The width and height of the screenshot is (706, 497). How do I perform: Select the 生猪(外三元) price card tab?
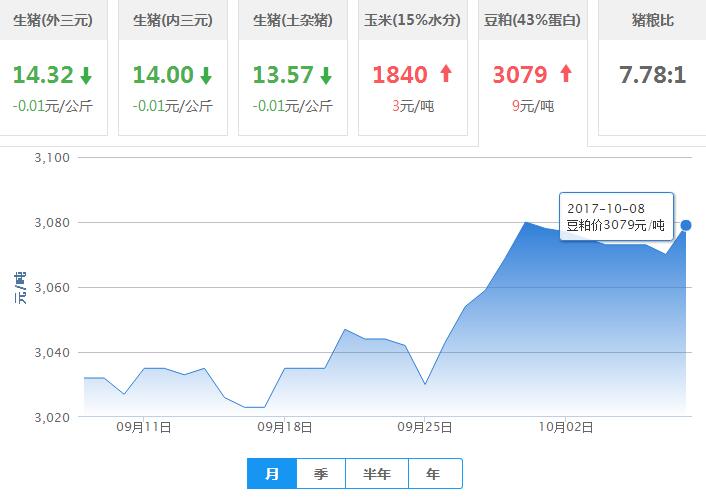tap(53, 68)
